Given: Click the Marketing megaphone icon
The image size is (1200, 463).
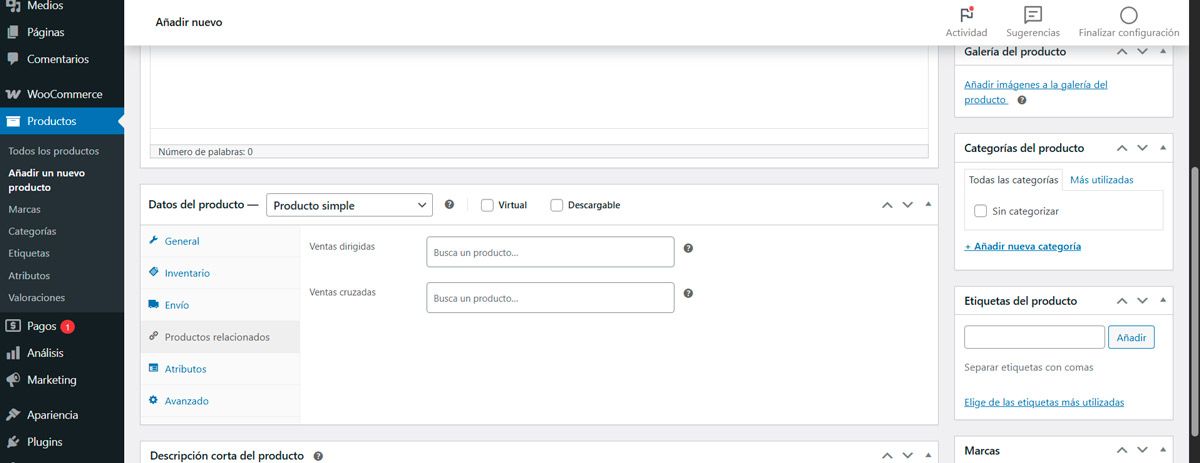Looking at the screenshot, I should [13, 380].
